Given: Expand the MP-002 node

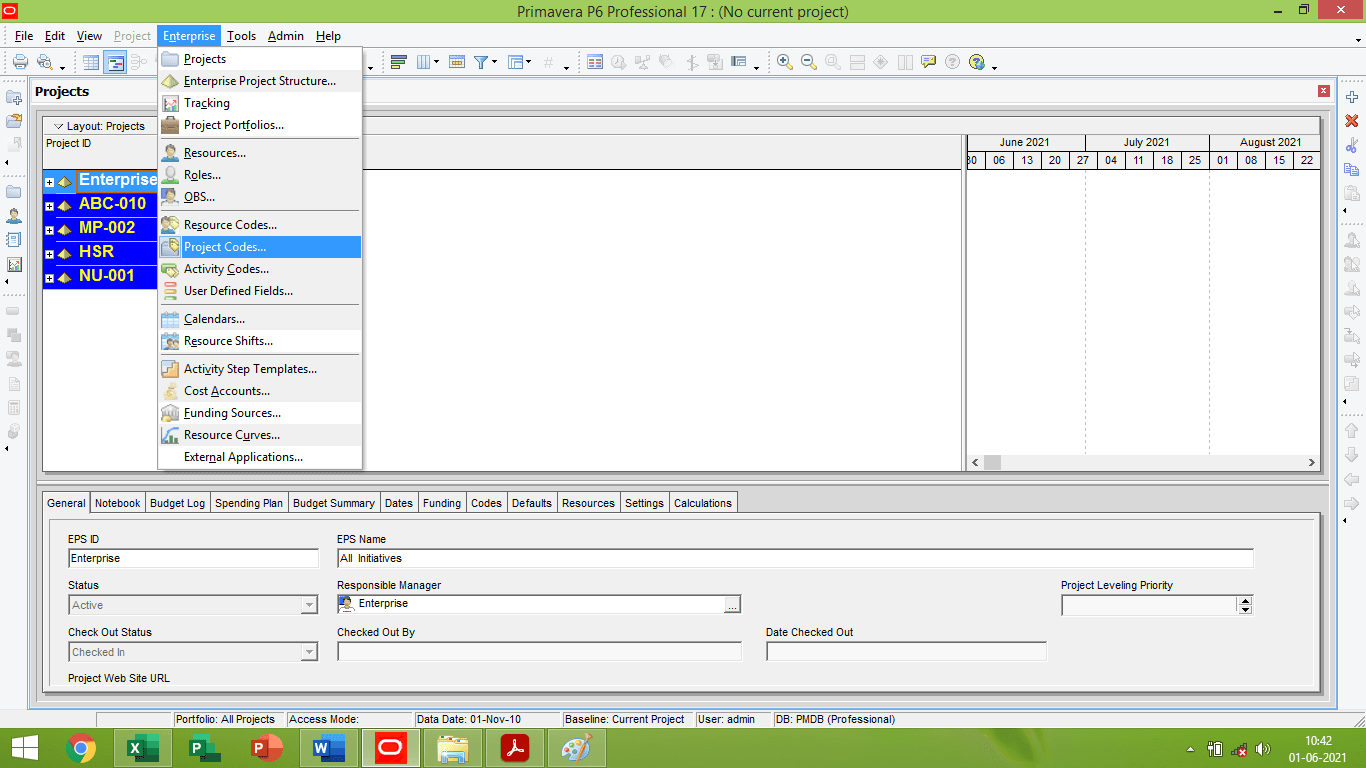Looking at the screenshot, I should pyautogui.click(x=49, y=230).
